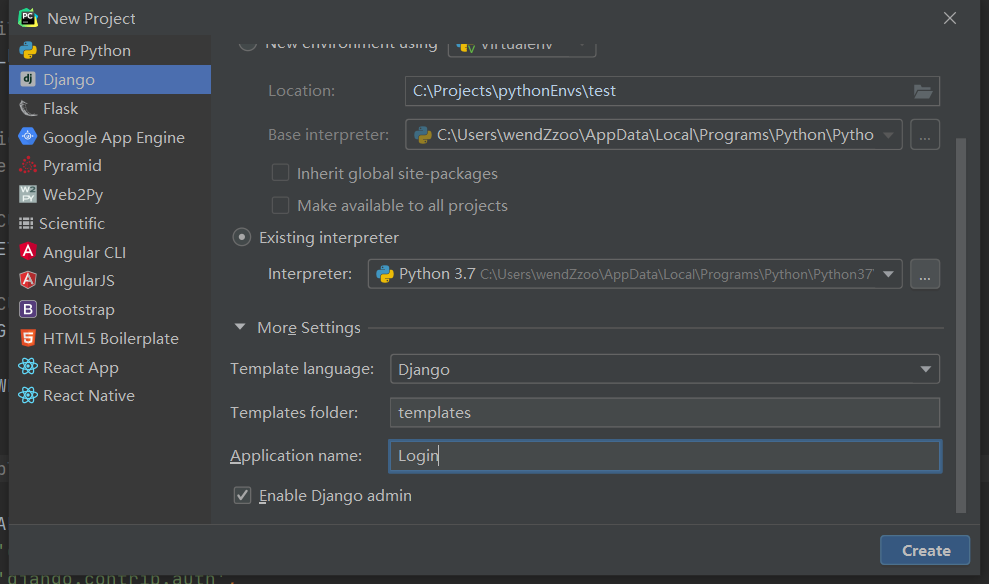Check Inherit global site-packages
The height and width of the screenshot is (584, 989).
(280, 173)
